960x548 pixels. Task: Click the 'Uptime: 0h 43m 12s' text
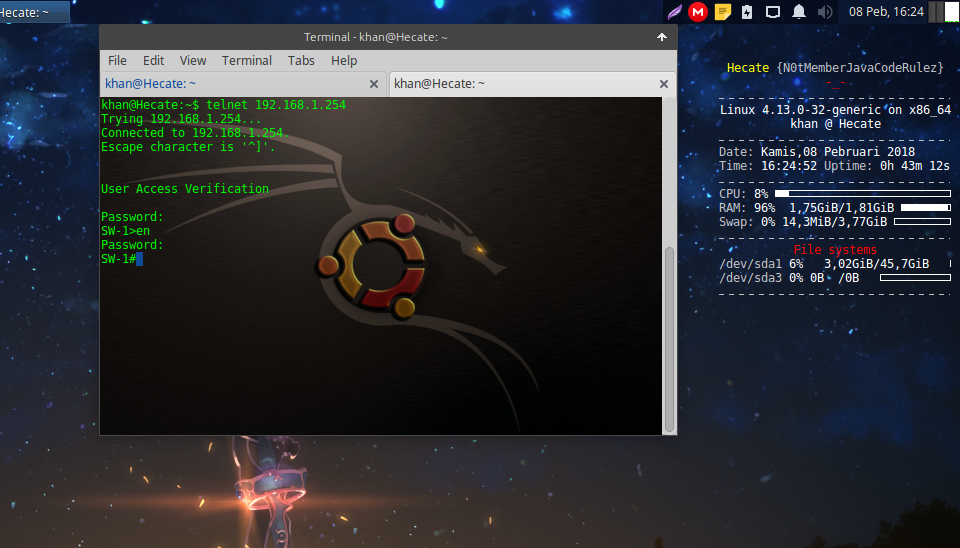pyautogui.click(x=887, y=166)
